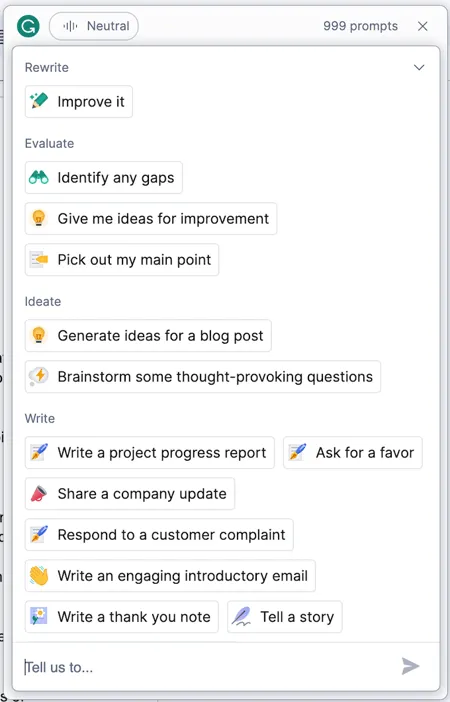Image resolution: width=450 pixels, height=702 pixels.
Task: Open the Neutral tone selector
Action: tap(94, 26)
